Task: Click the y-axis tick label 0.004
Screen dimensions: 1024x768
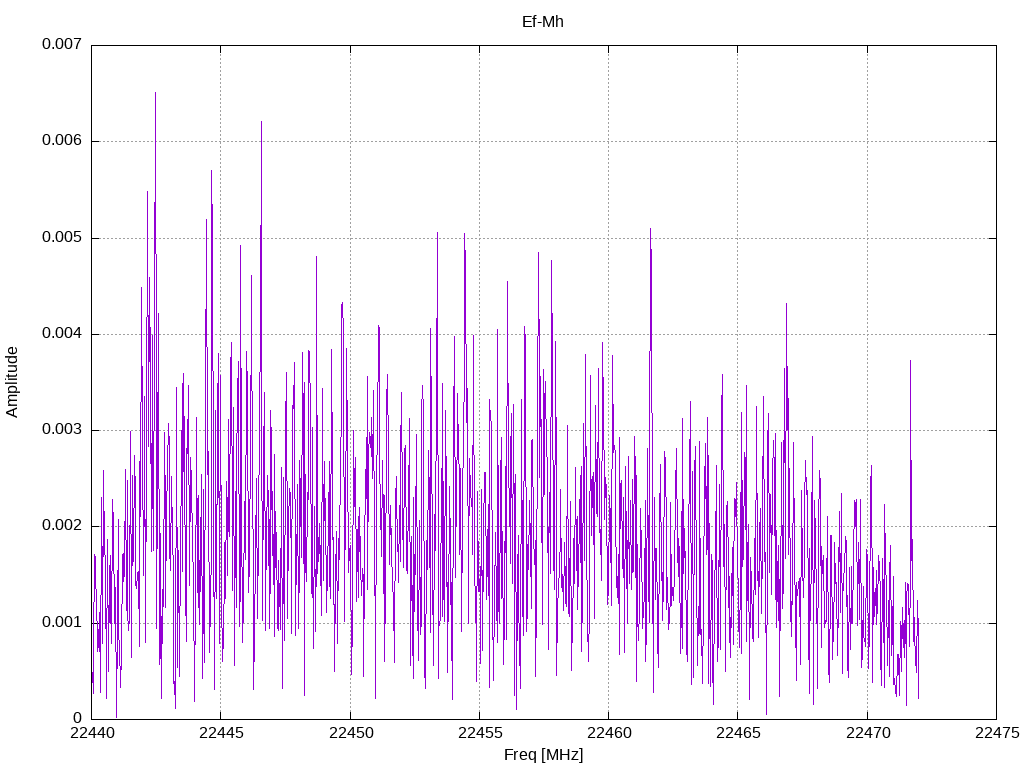Action: tap(62, 334)
